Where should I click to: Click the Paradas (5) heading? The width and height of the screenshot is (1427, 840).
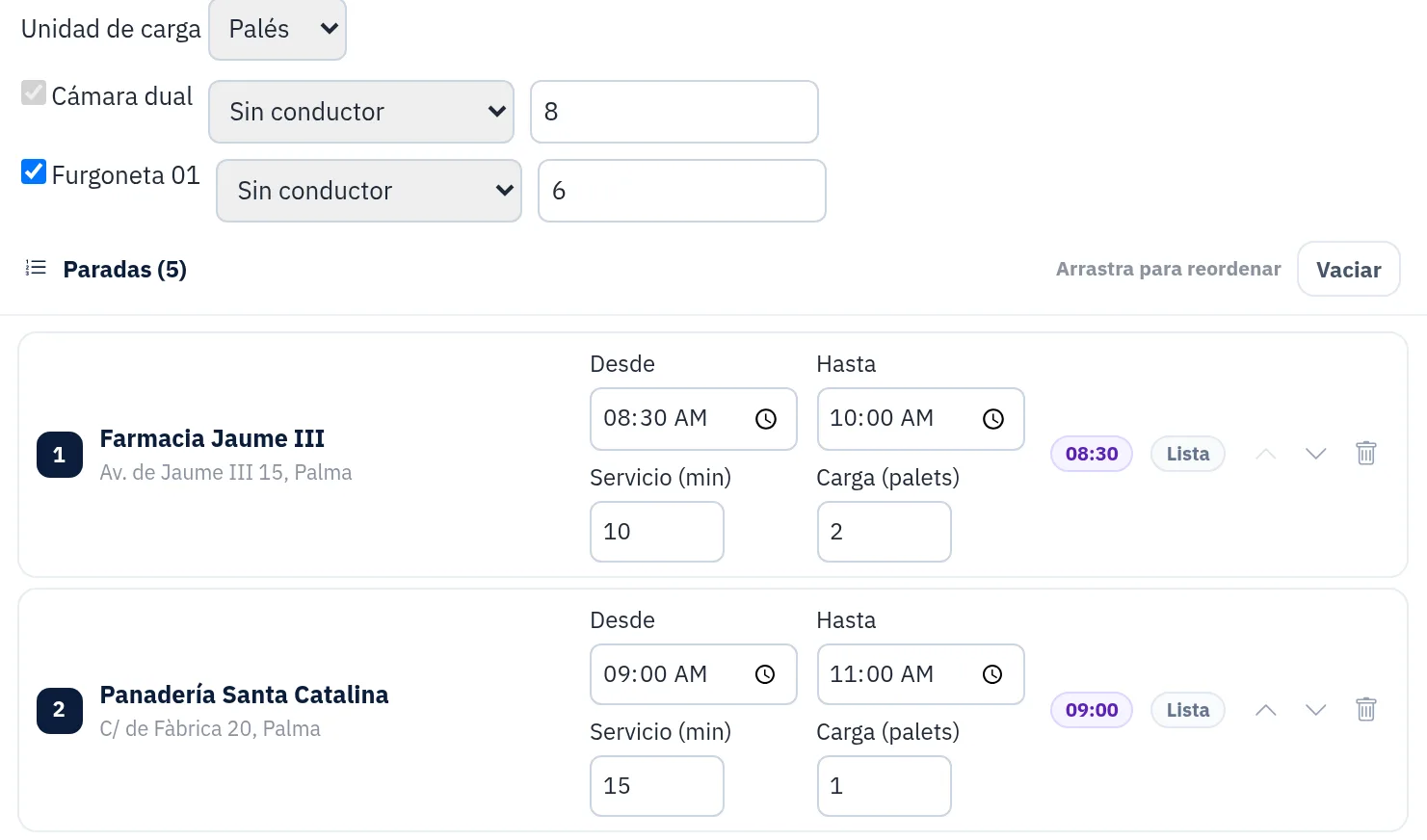click(x=125, y=269)
